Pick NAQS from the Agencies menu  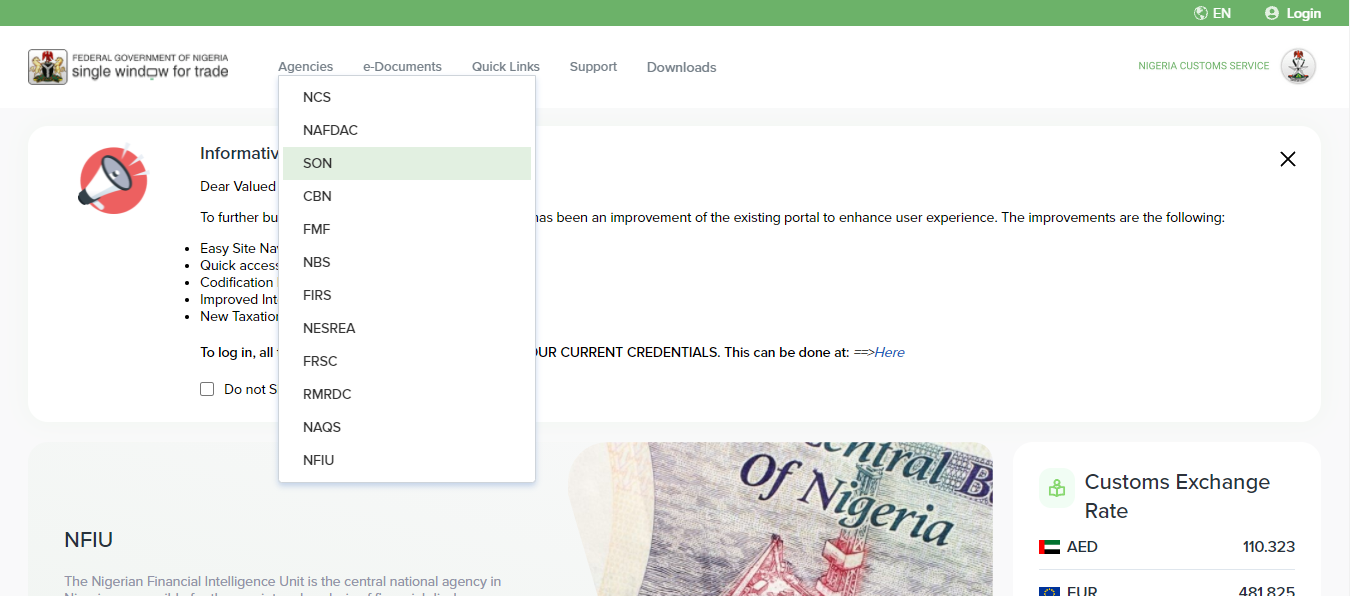[x=407, y=427]
